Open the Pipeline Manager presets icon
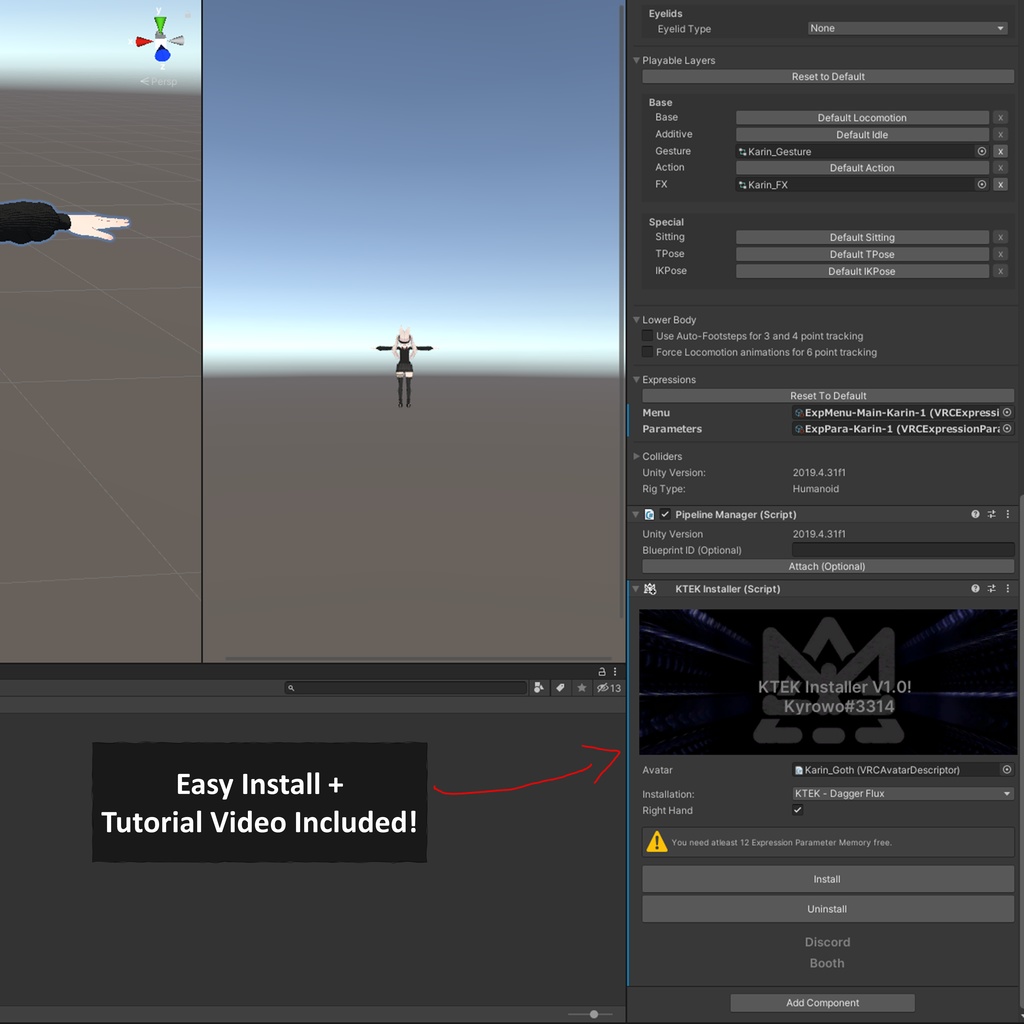This screenshot has width=1024, height=1024. pyautogui.click(x=990, y=514)
